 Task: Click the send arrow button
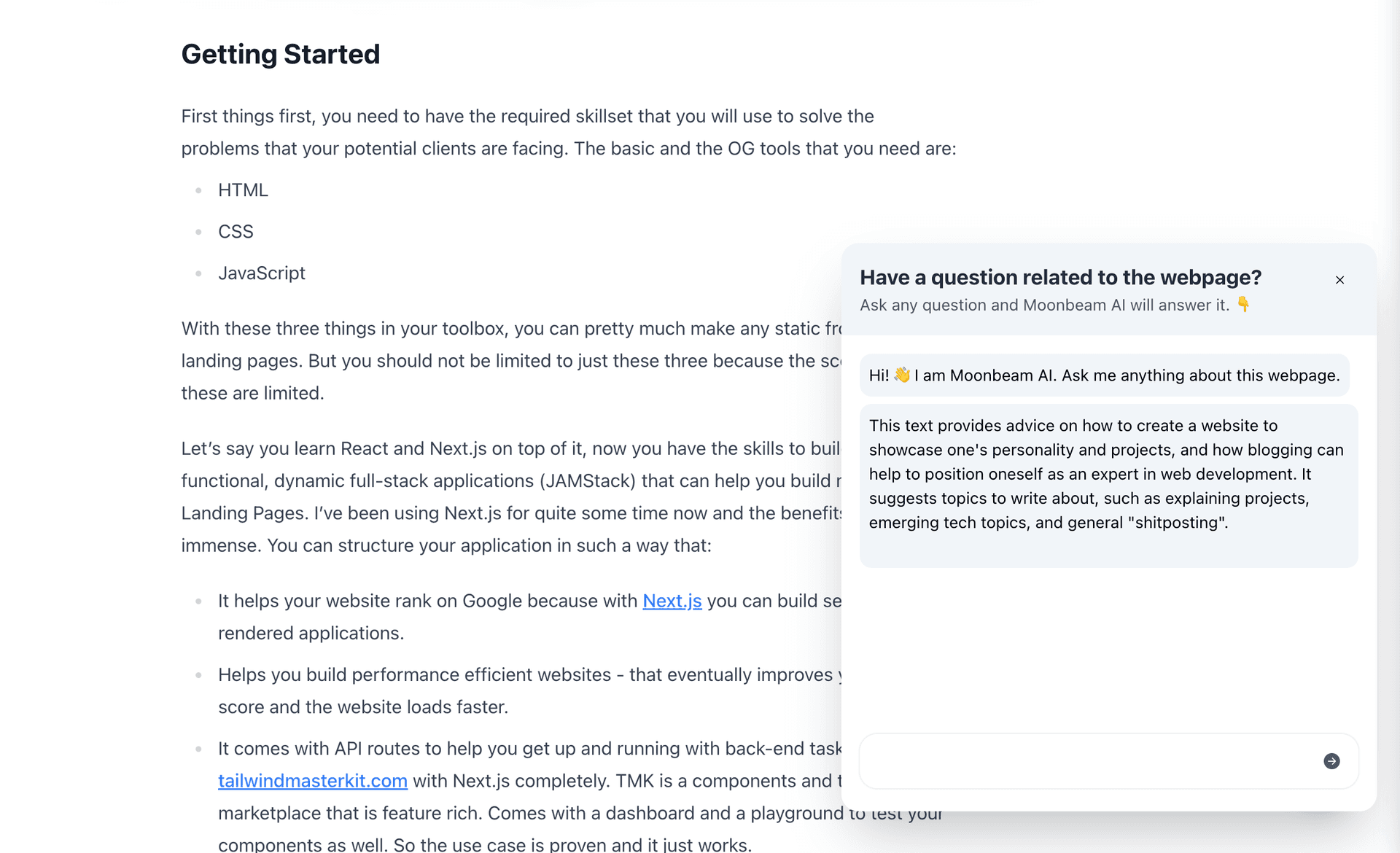(1331, 761)
